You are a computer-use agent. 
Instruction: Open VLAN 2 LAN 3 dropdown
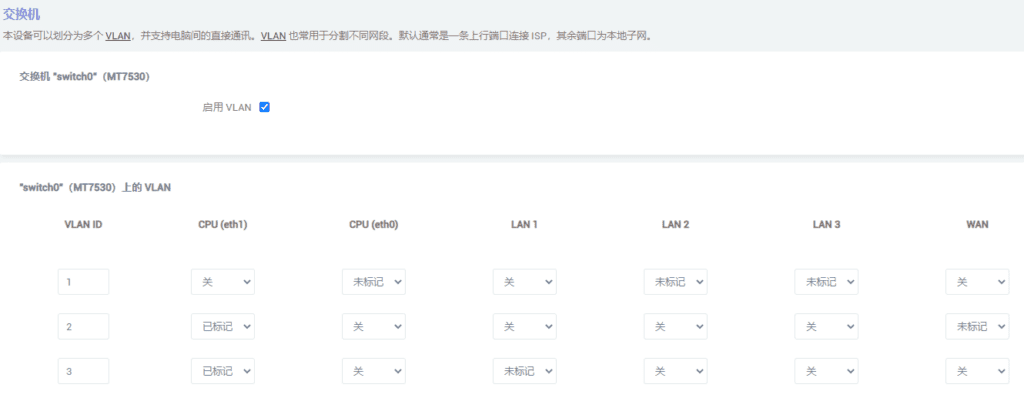click(x=826, y=326)
